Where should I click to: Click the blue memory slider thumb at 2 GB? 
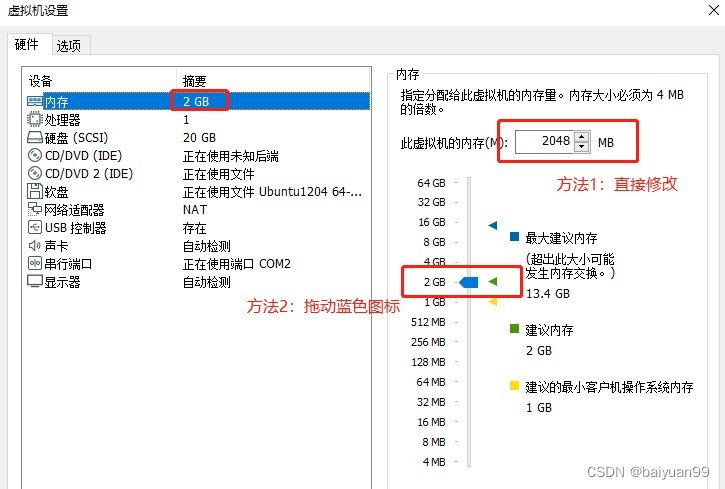click(469, 282)
